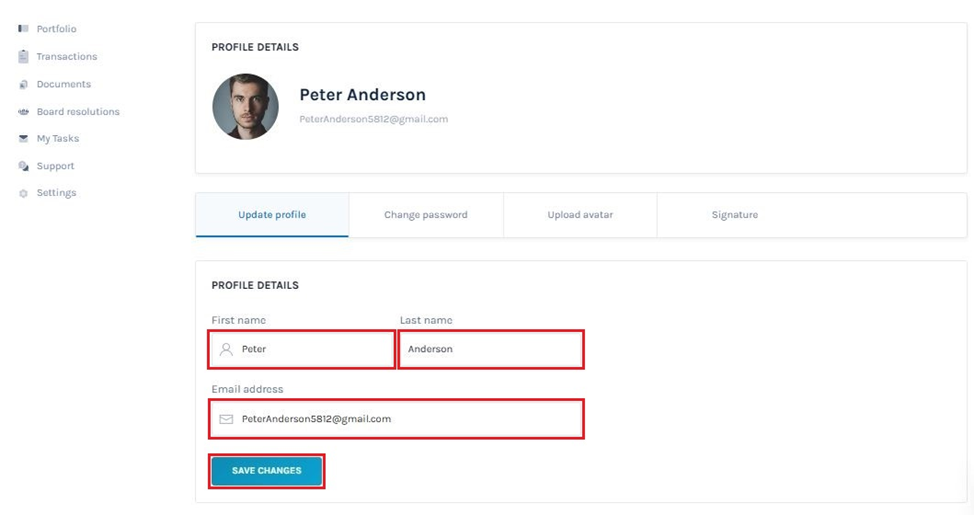Open the Upload avatar tab
This screenshot has width=974, height=515.
coord(580,215)
